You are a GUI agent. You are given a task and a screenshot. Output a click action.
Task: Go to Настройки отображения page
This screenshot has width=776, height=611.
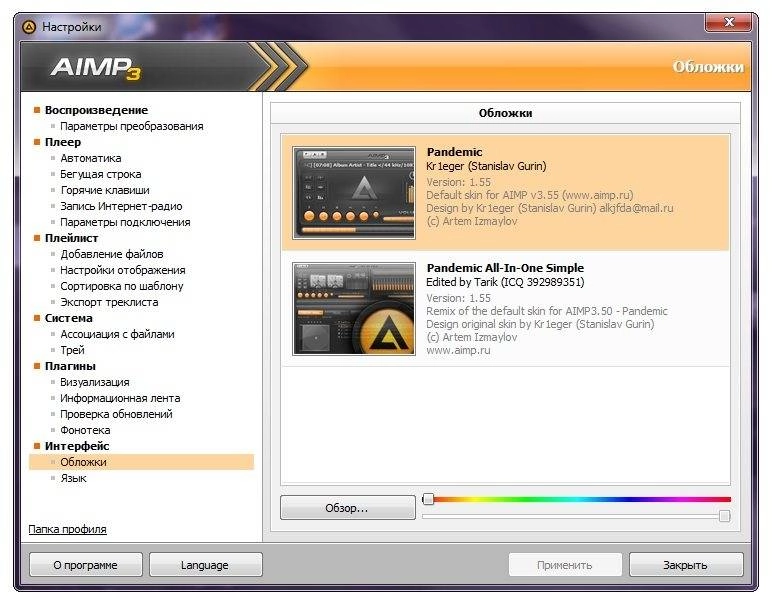[123, 270]
